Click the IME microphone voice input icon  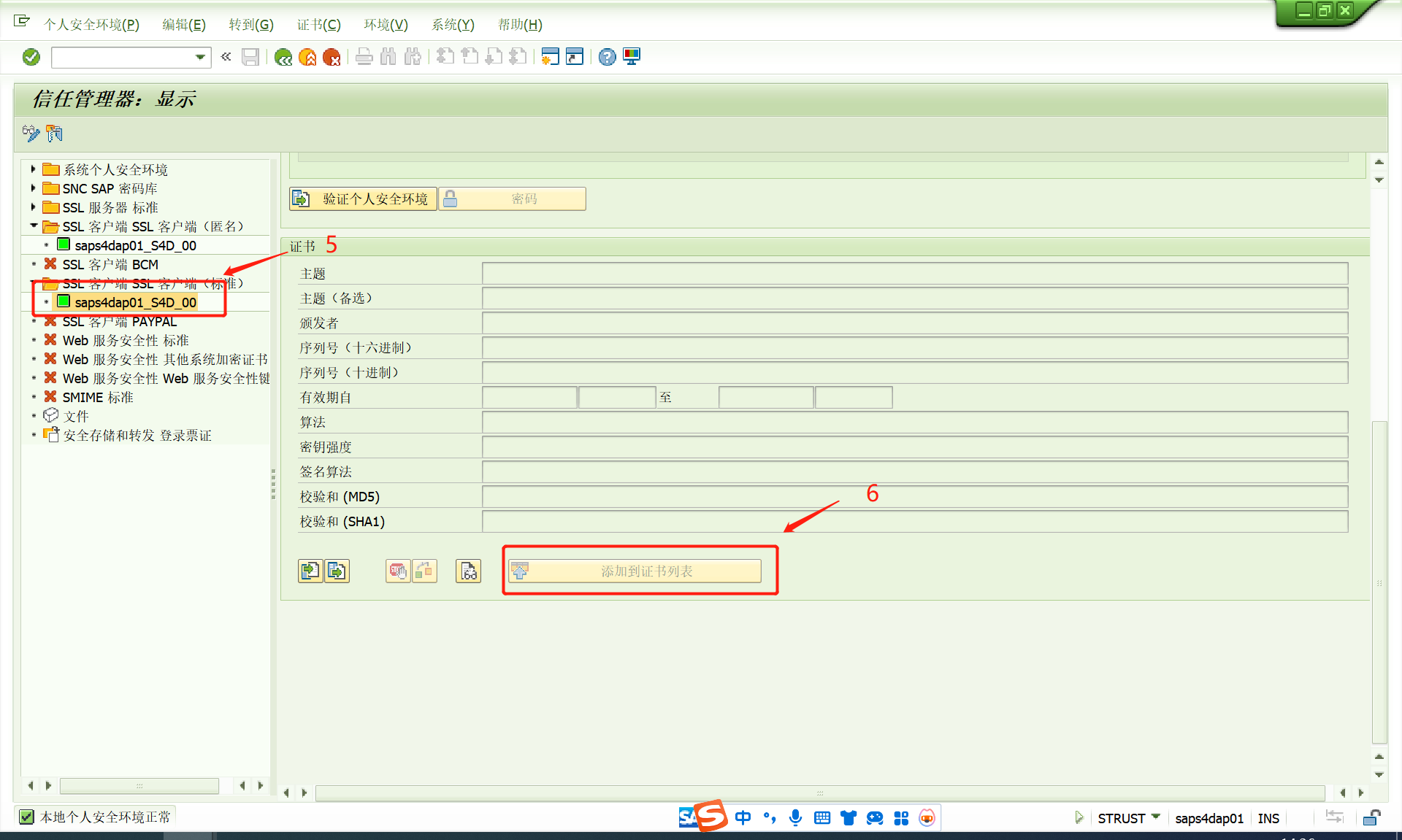[x=796, y=818]
